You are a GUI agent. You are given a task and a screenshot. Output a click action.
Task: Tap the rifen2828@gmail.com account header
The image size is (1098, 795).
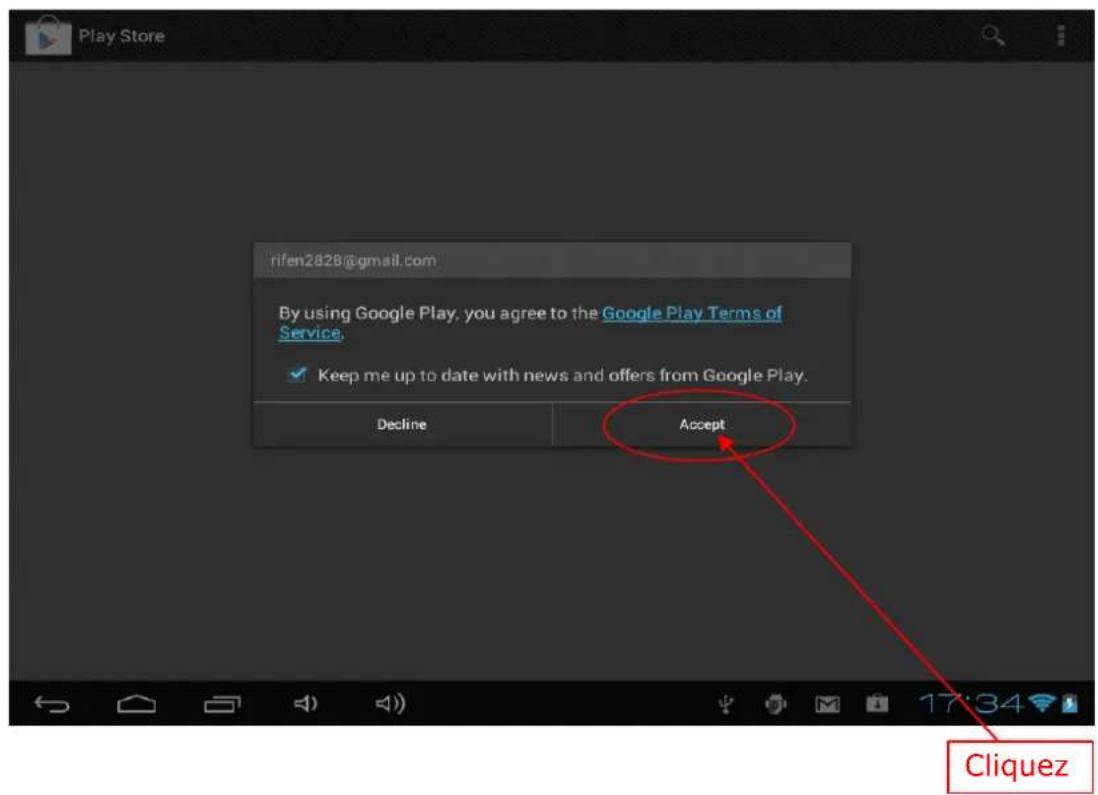(x=552, y=261)
